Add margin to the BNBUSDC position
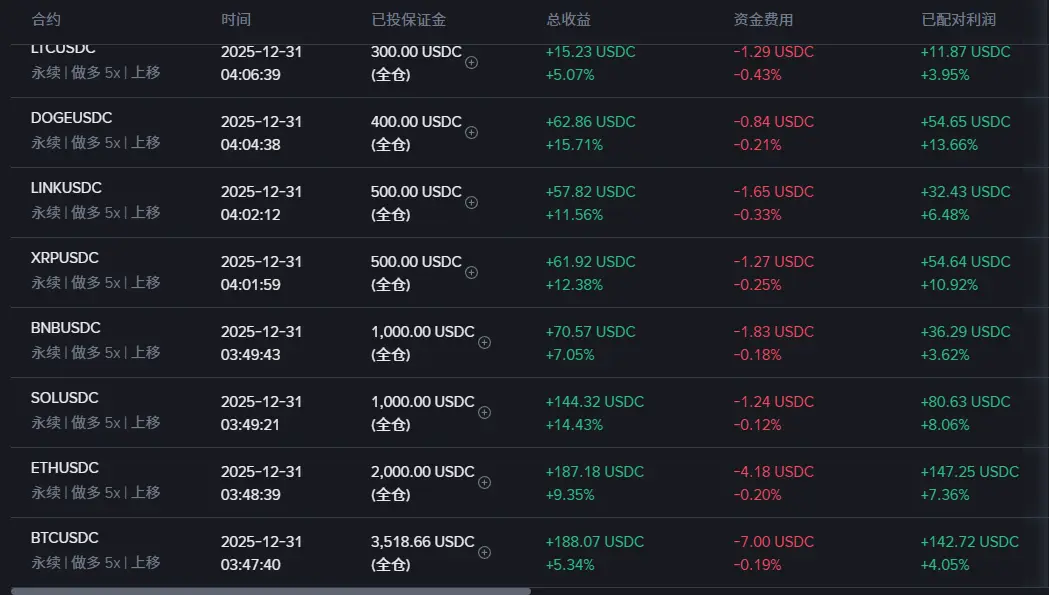This screenshot has width=1049, height=595. click(x=484, y=343)
